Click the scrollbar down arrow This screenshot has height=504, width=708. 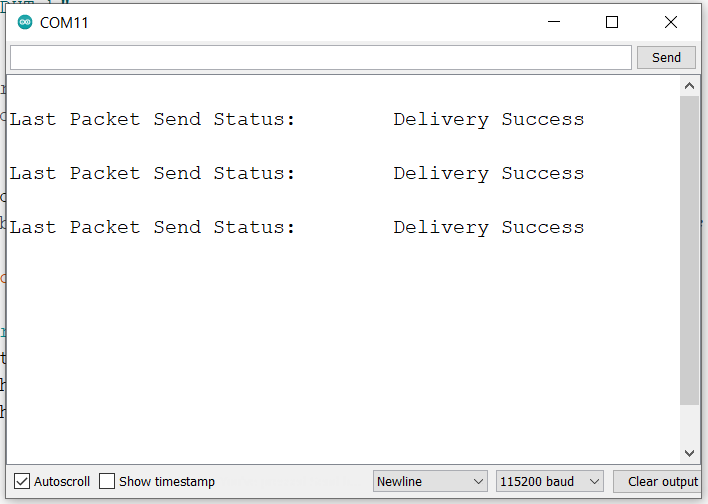point(689,453)
